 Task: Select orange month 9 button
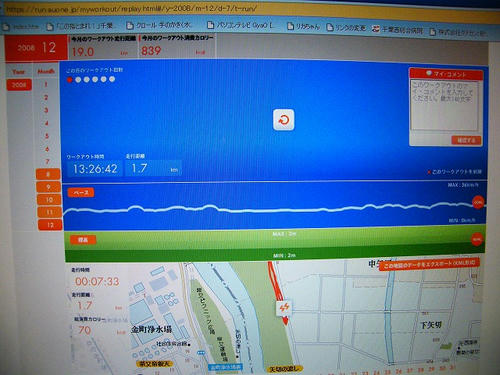(x=48, y=187)
